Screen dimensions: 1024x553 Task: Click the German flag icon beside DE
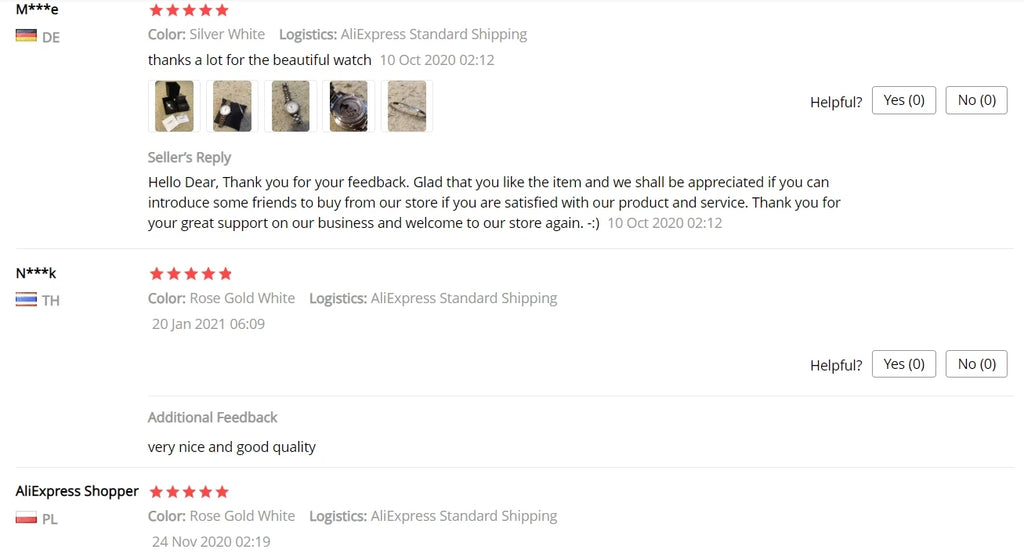coord(26,36)
